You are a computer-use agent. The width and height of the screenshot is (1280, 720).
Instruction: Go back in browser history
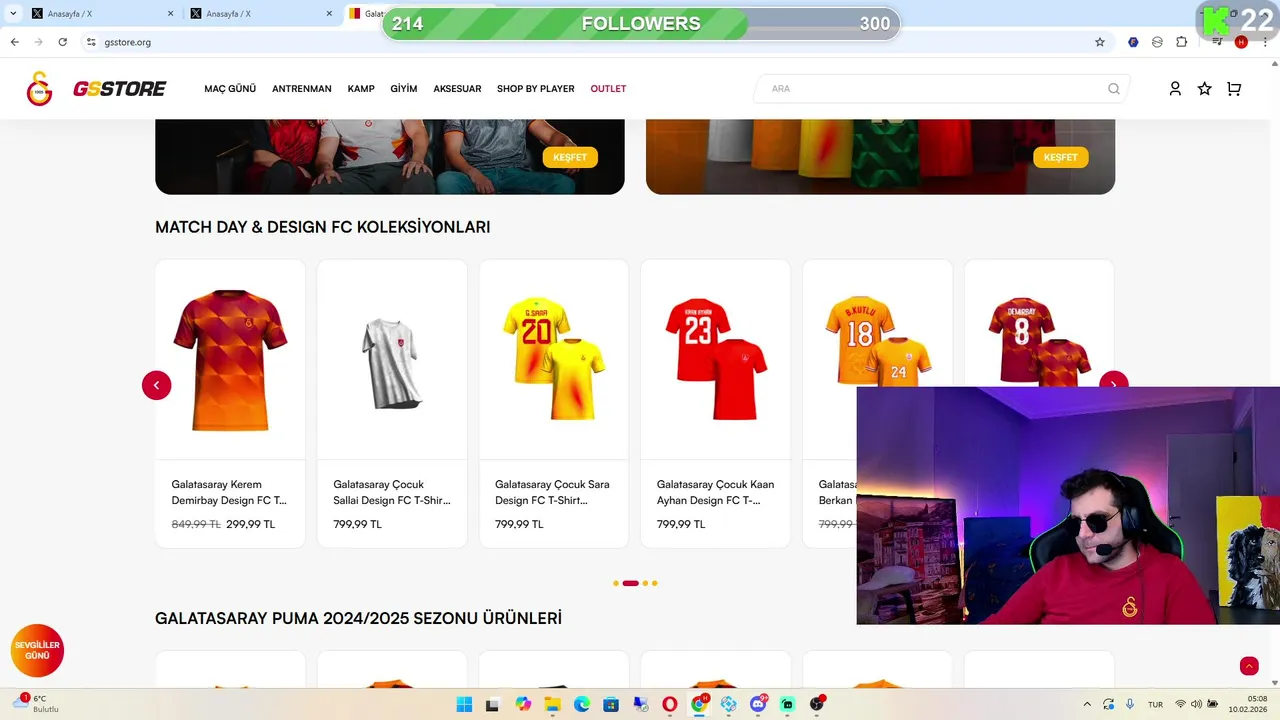point(15,42)
